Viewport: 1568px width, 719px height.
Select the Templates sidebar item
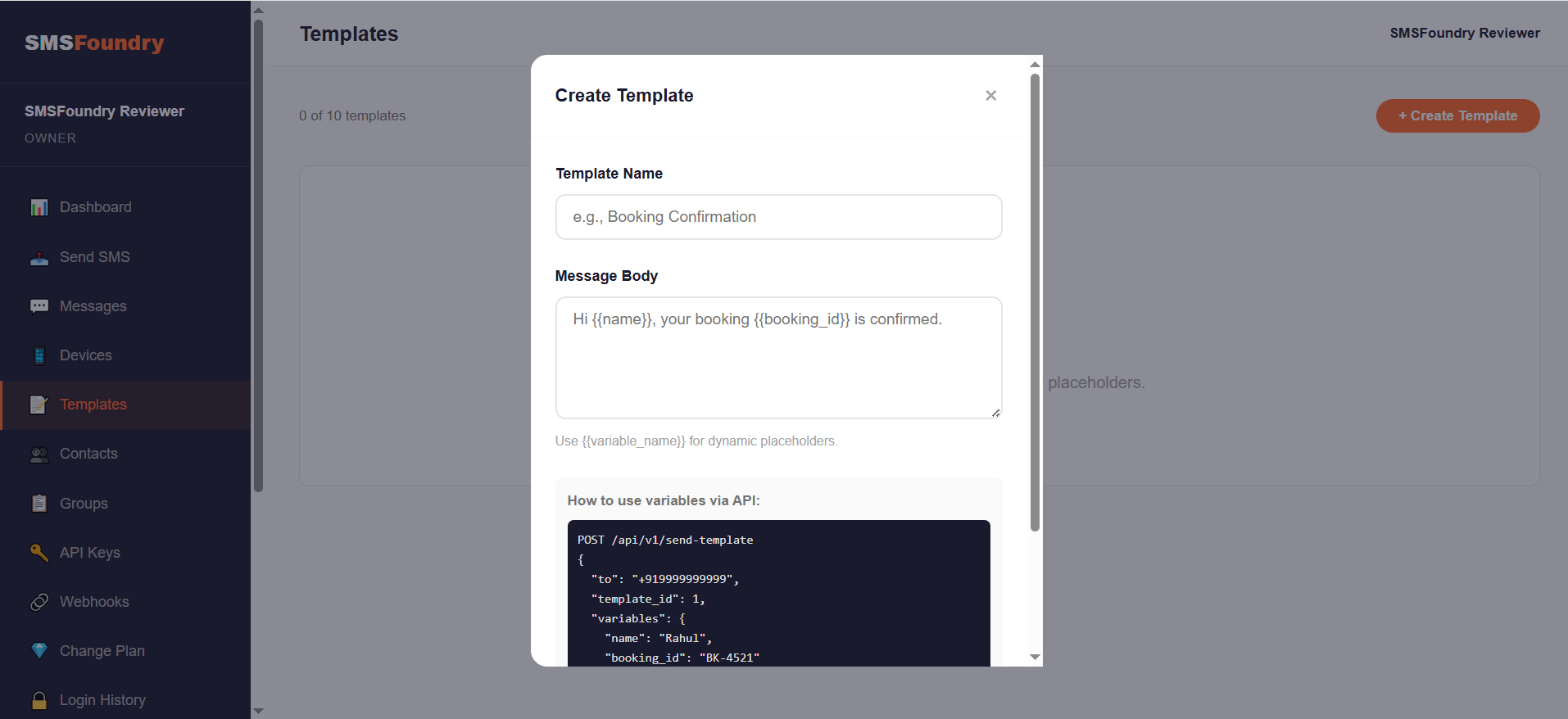coord(125,405)
